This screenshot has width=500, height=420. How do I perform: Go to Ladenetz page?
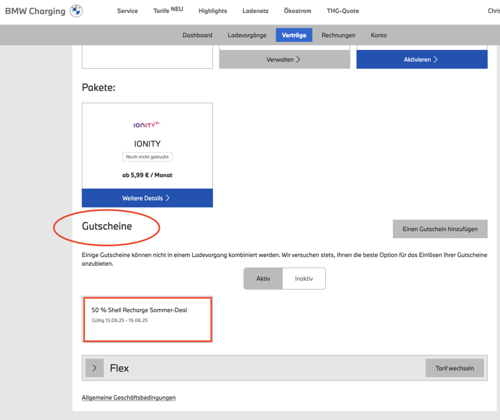click(x=255, y=11)
